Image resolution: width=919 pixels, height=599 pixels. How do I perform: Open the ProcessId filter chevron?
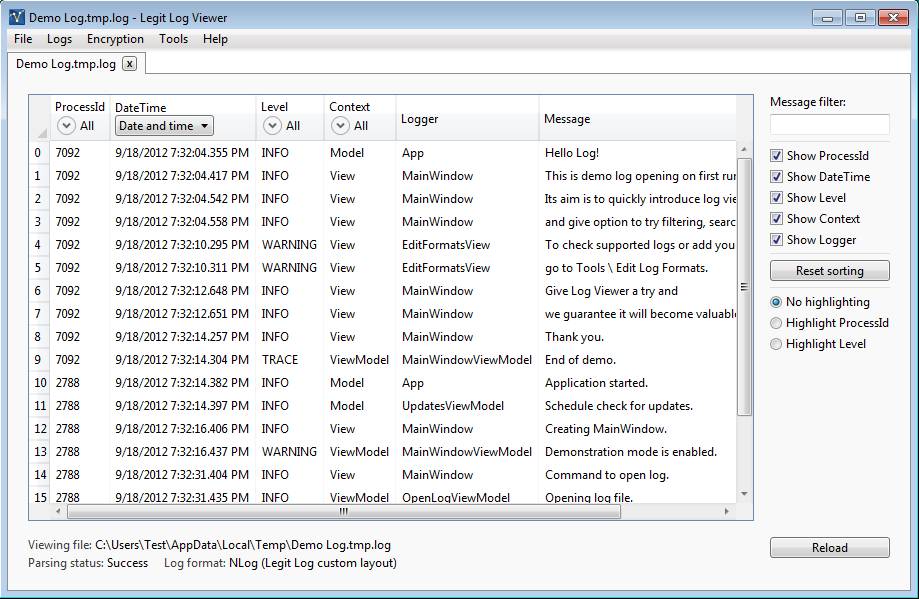pos(66,126)
